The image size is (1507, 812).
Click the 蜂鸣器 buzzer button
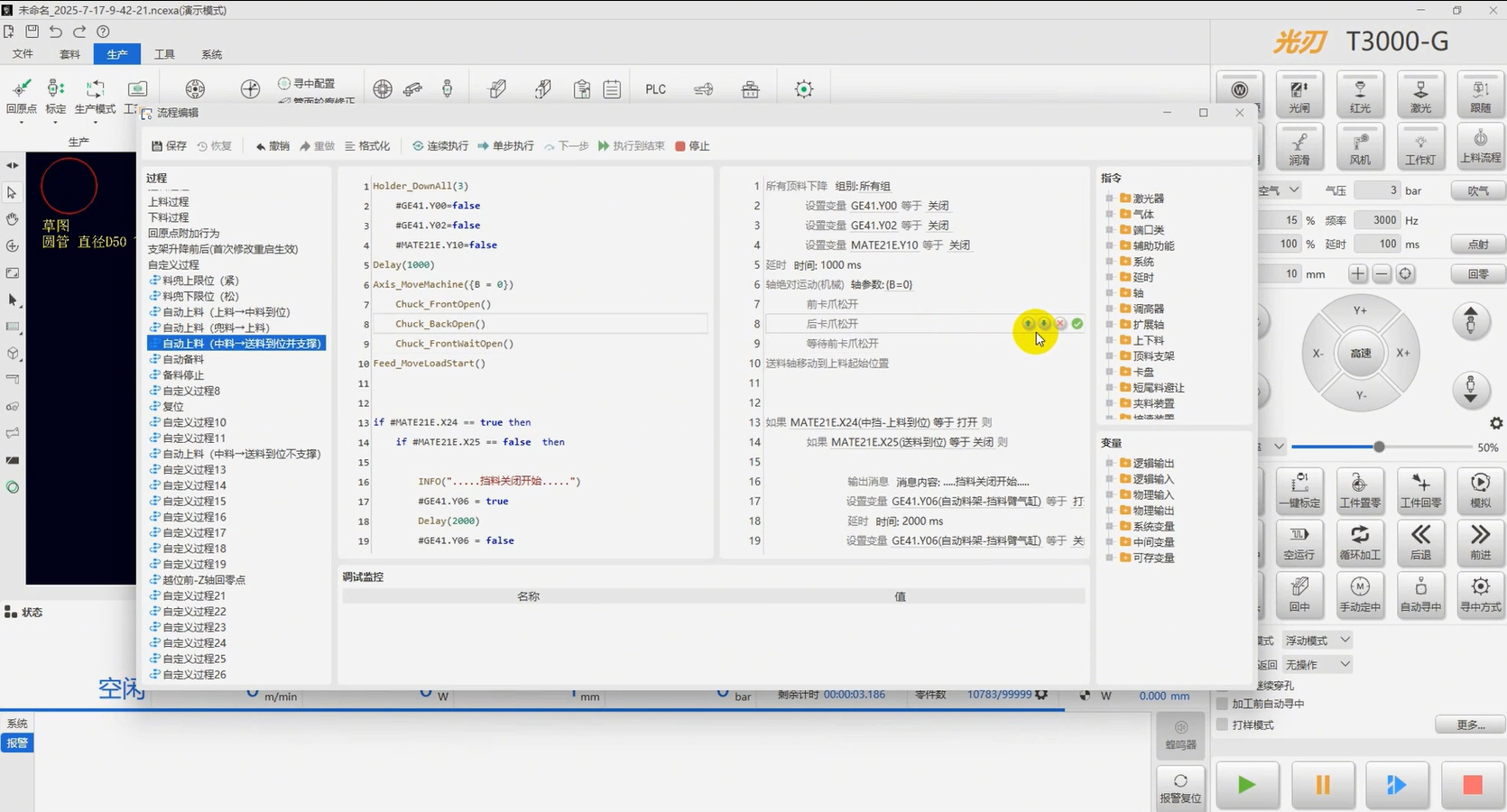tap(1180, 734)
